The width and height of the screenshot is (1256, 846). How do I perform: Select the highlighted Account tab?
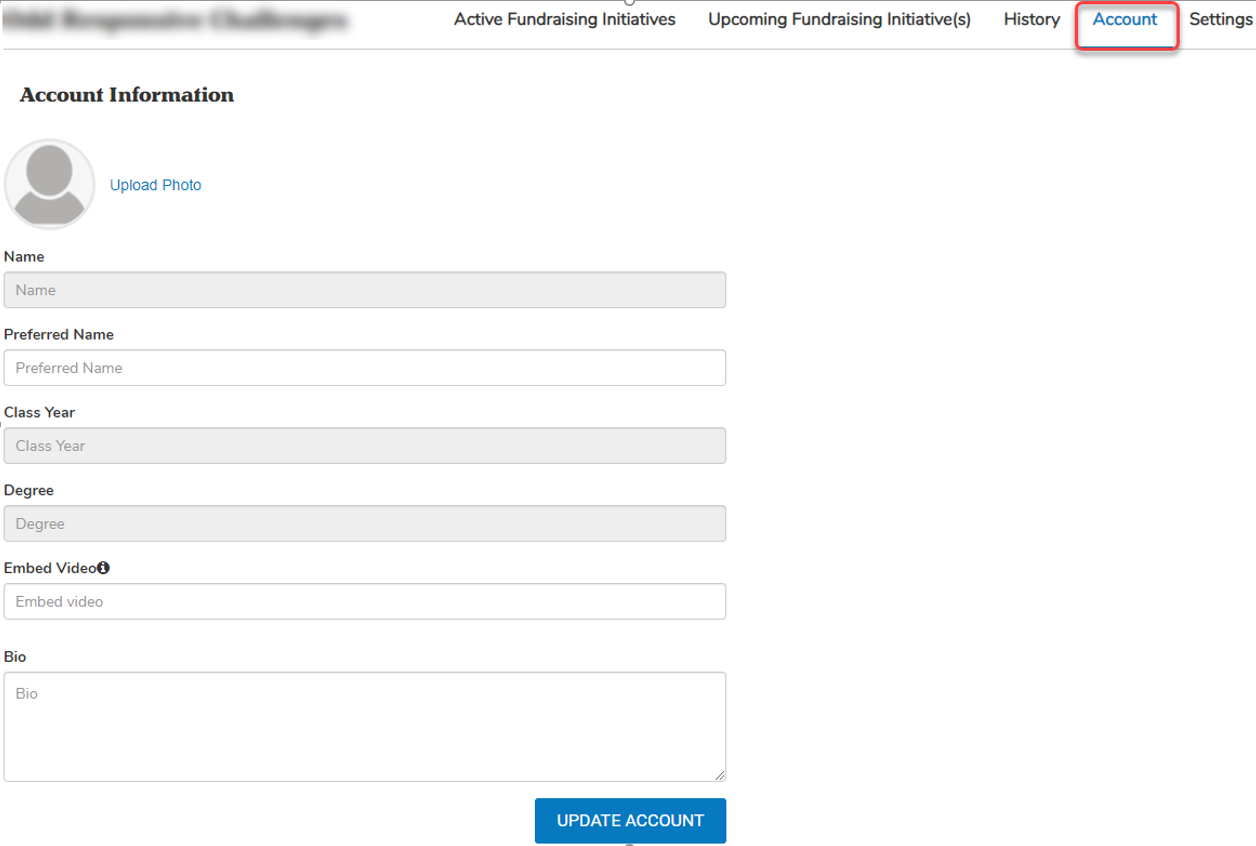[1124, 20]
